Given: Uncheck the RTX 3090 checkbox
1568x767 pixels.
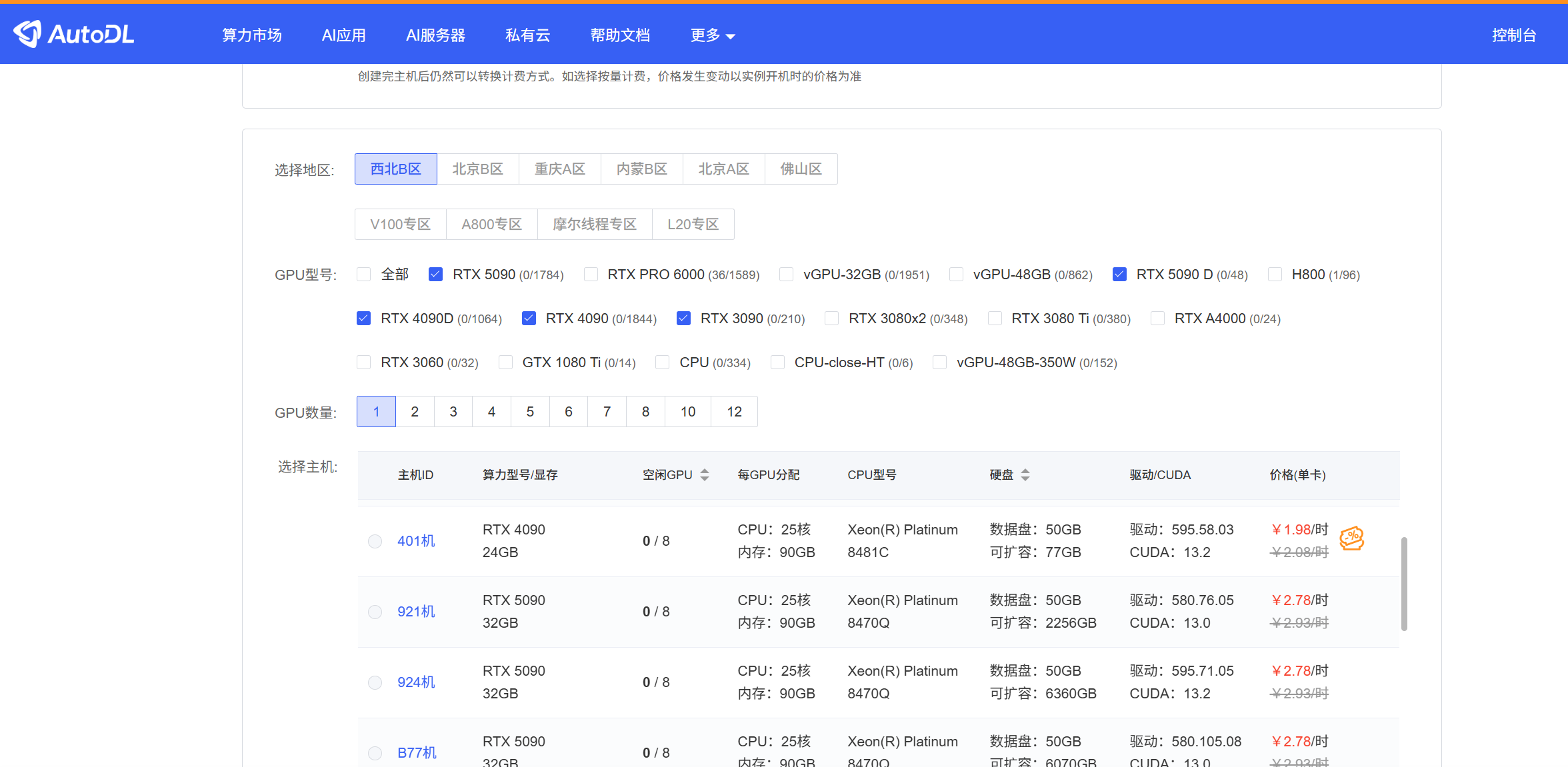Looking at the screenshot, I should (684, 319).
